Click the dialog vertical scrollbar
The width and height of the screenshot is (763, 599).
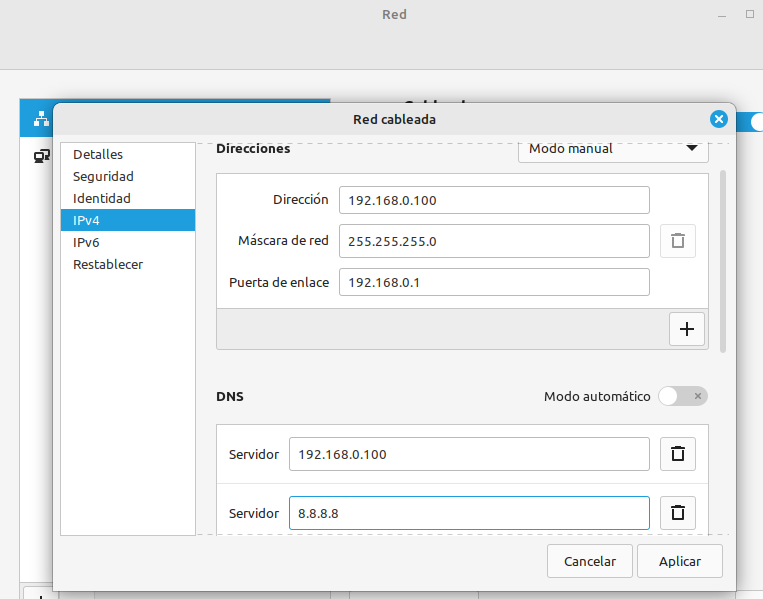[x=723, y=261]
